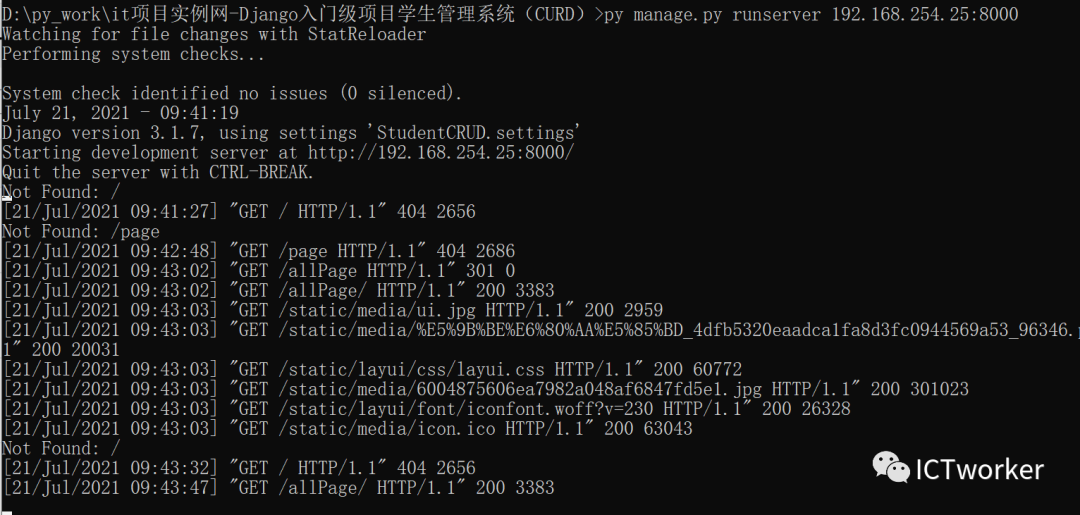The image size is (1080, 515).
Task: Click the 'iconfont.woff?v=230' log entry
Action: coord(426,409)
